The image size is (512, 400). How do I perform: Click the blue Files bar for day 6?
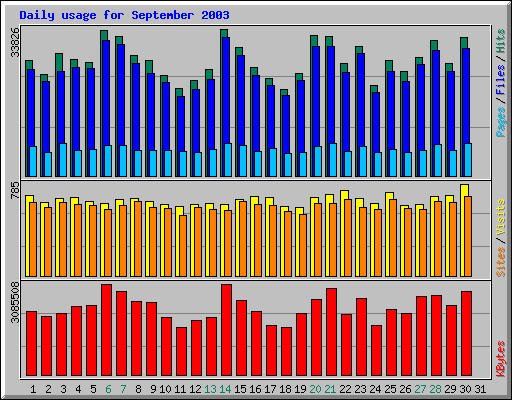106,93
